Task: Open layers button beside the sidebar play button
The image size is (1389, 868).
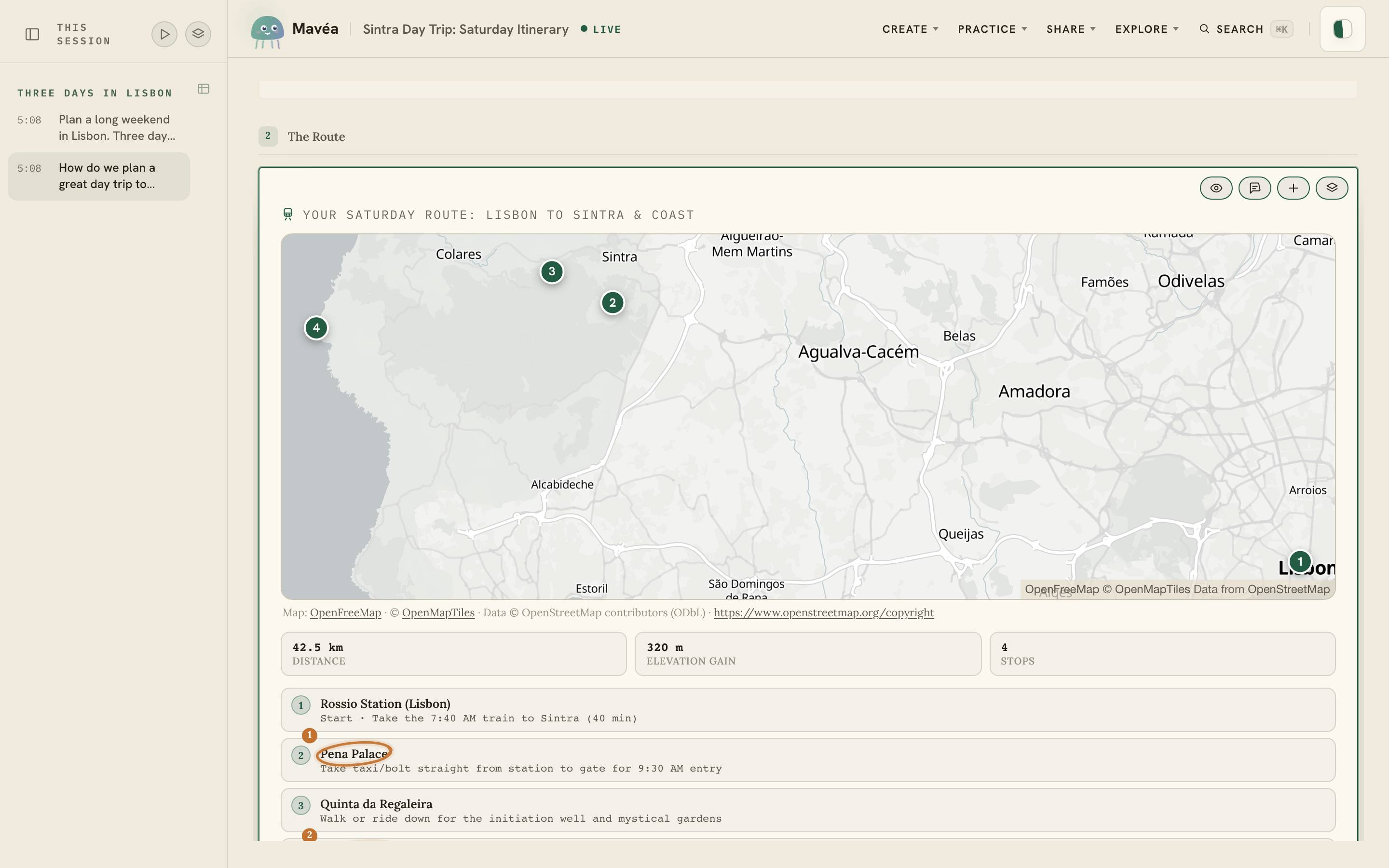Action: pyautogui.click(x=198, y=34)
